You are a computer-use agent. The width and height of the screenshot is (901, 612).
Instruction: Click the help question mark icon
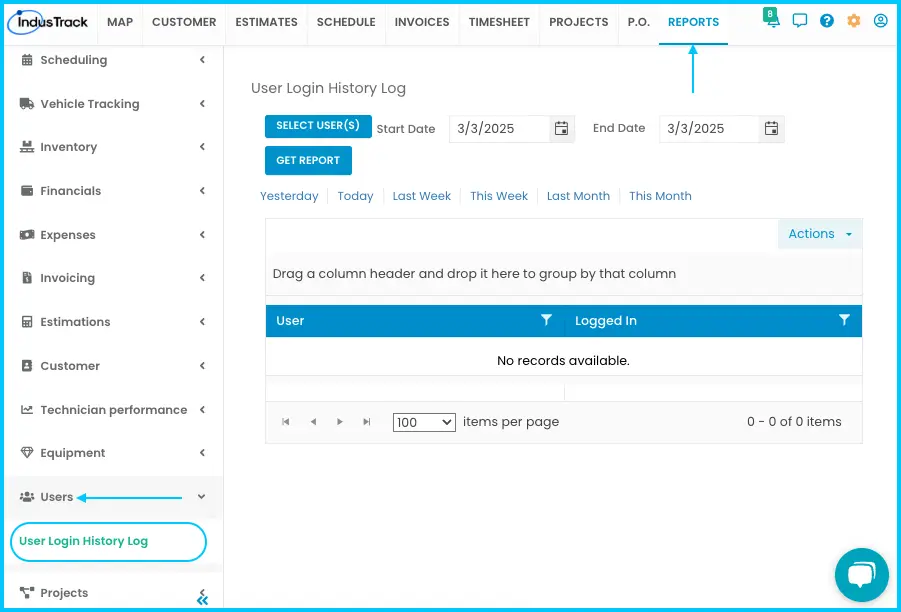coord(826,21)
